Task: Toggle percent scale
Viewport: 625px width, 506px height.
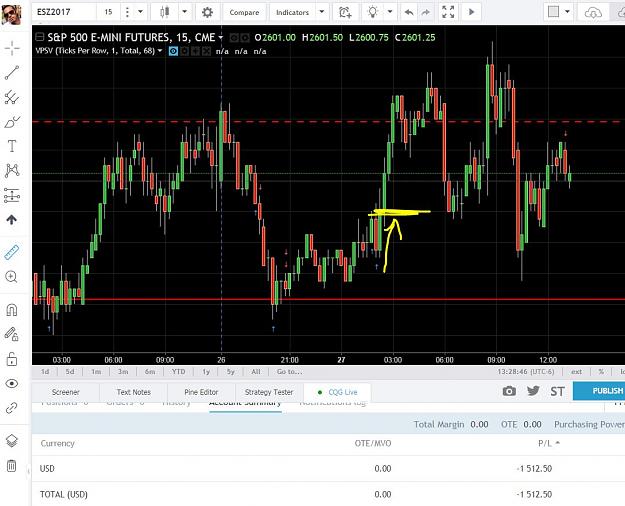Action: (601, 372)
